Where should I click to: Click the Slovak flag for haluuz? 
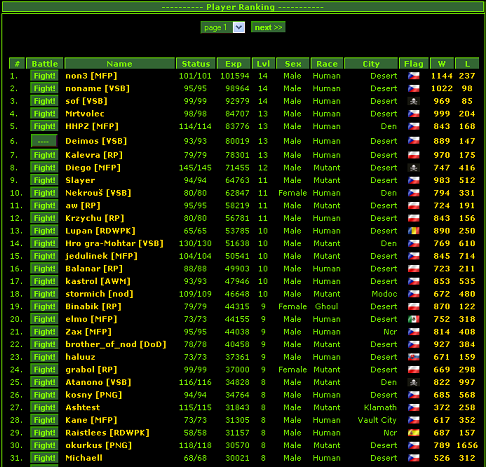pyautogui.click(x=414, y=357)
